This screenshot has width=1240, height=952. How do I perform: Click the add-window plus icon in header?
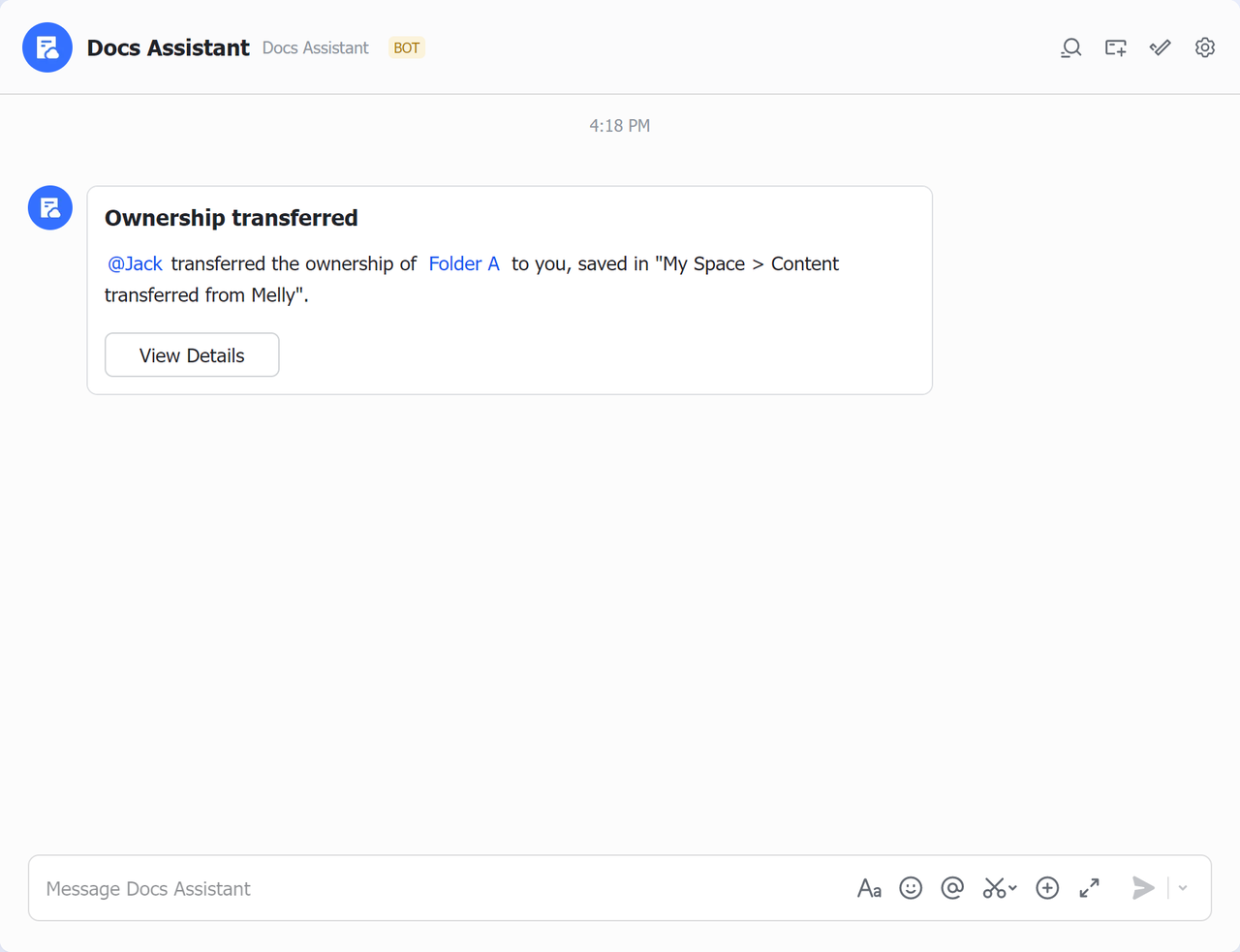1115,47
